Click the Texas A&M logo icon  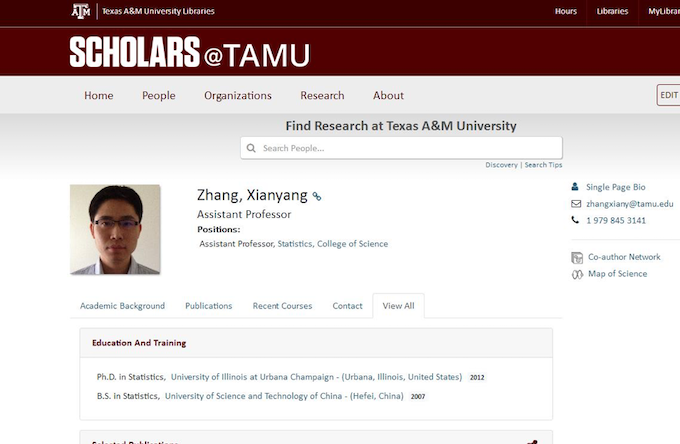(80, 11)
